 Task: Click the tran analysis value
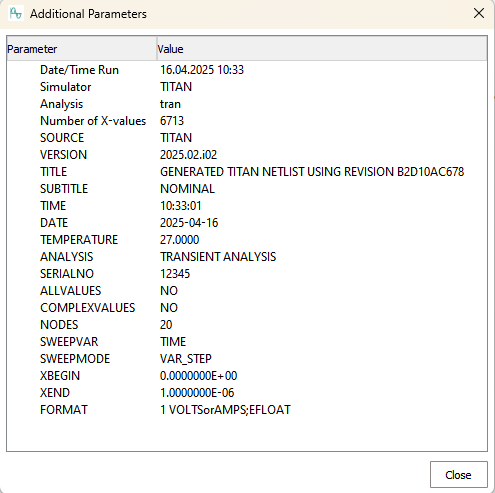pos(170,104)
